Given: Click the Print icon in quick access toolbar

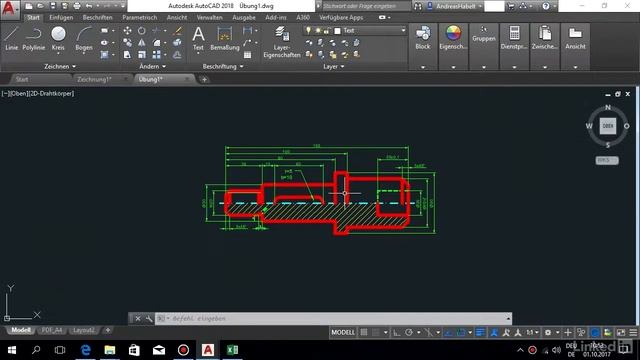Looking at the screenshot, I should pos(77,6).
